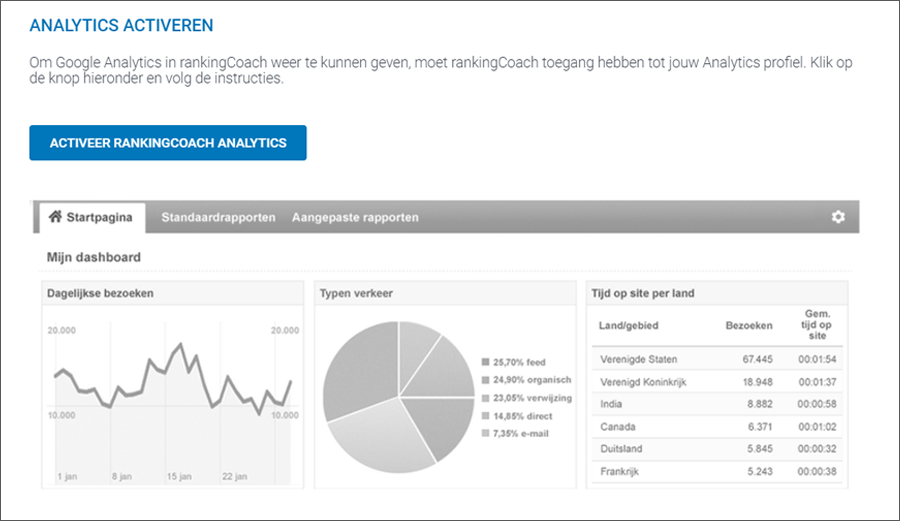Screen dimensions: 900x521
Task: Click the 8 jan axis label
Action: coord(122,476)
